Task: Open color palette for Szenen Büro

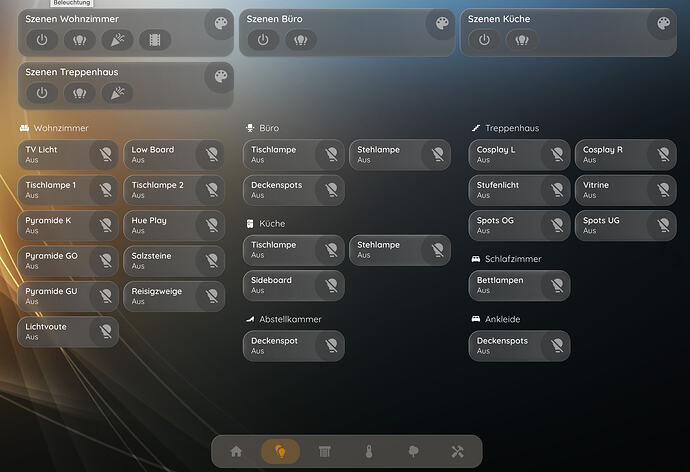Action: click(441, 23)
